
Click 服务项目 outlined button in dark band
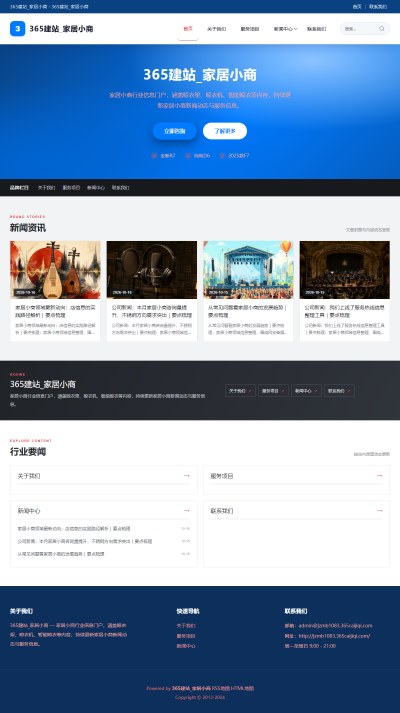(x=273, y=391)
